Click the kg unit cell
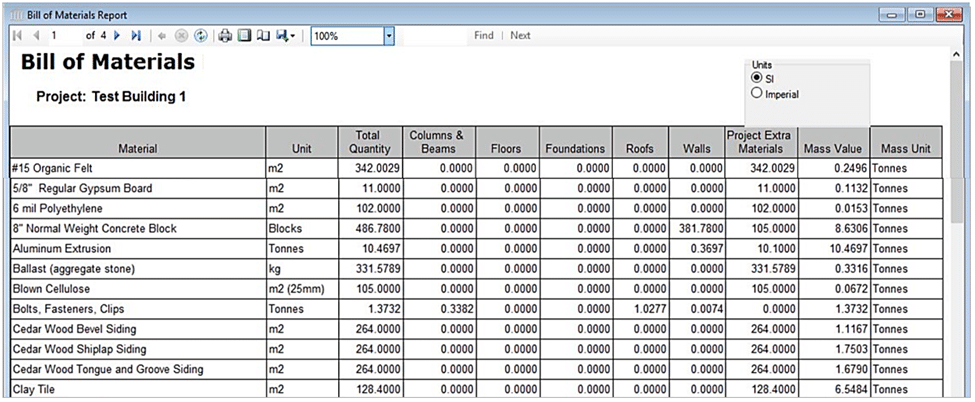975x402 pixels. click(x=302, y=269)
